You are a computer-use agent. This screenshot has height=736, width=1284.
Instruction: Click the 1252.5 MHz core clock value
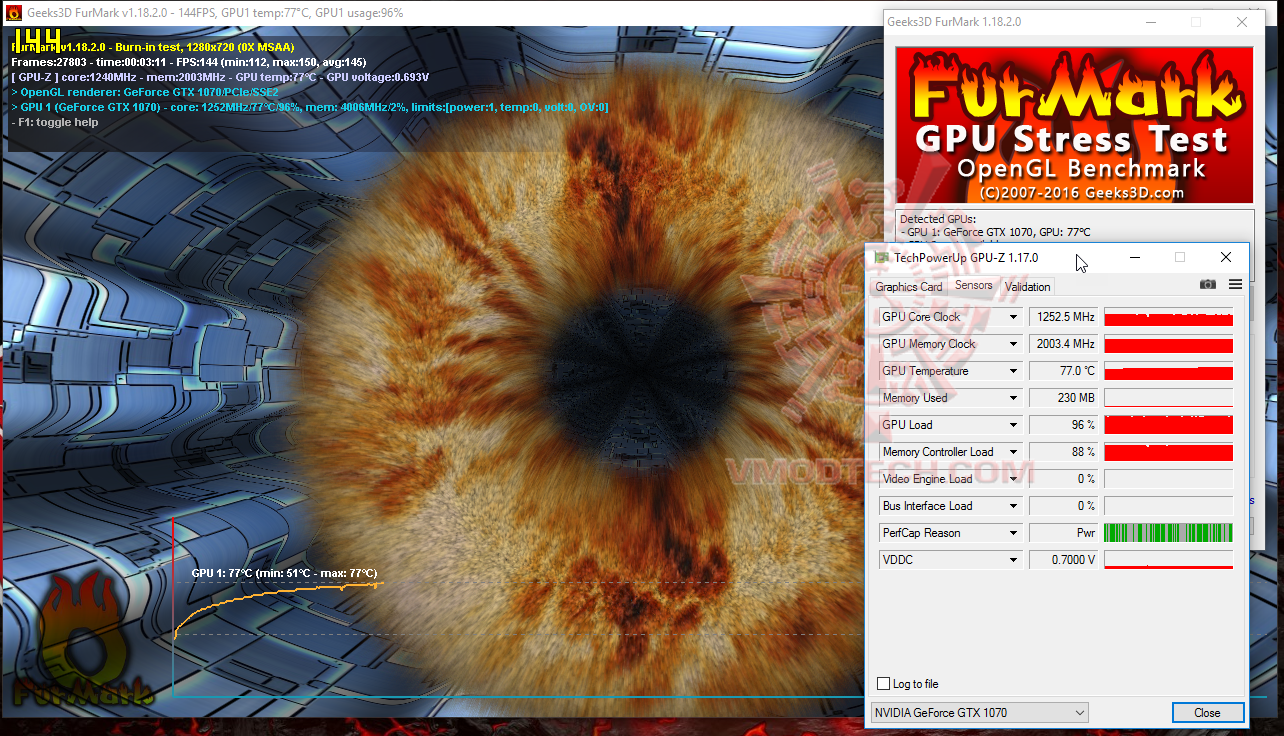(x=1064, y=317)
